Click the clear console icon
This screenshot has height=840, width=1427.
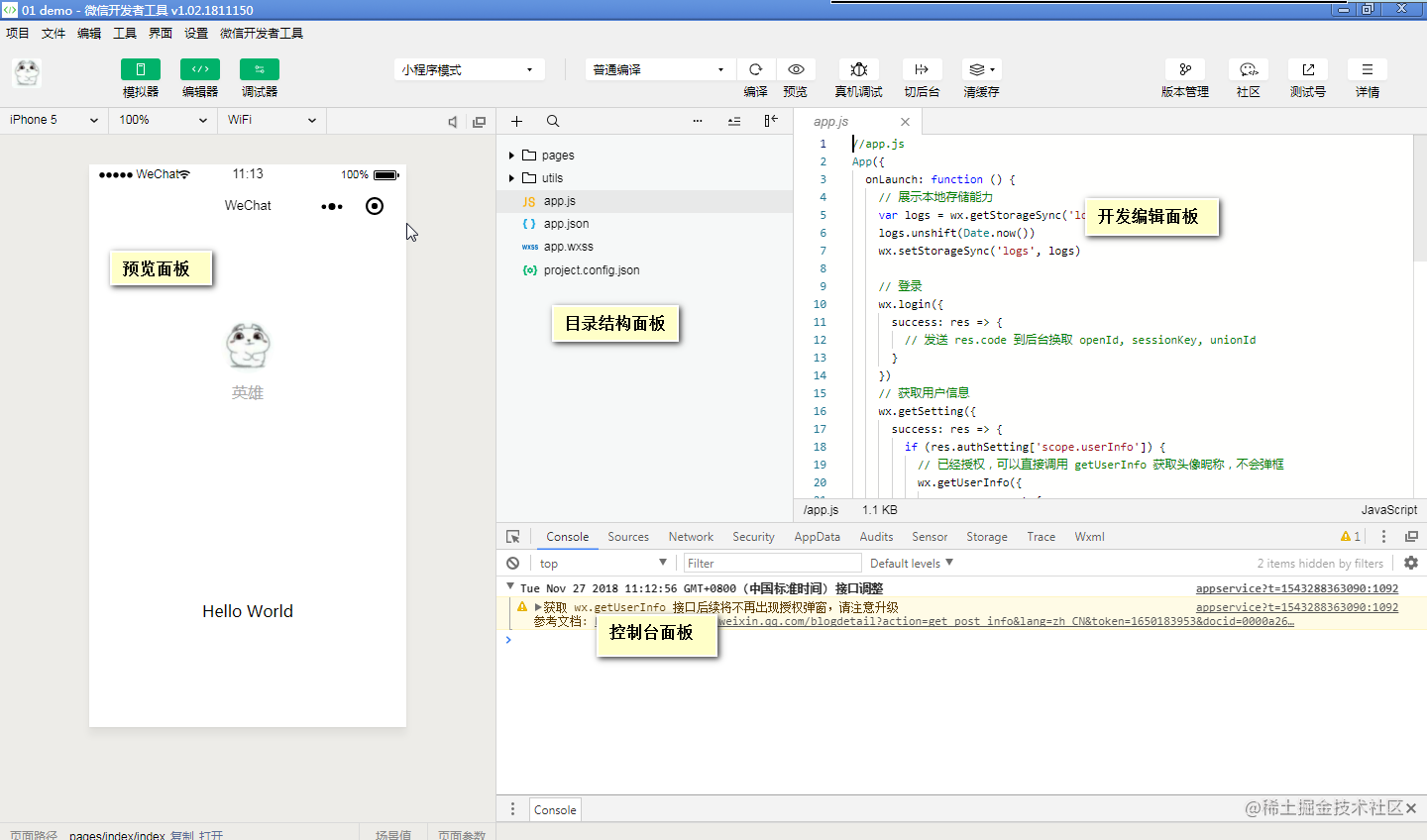(x=512, y=563)
